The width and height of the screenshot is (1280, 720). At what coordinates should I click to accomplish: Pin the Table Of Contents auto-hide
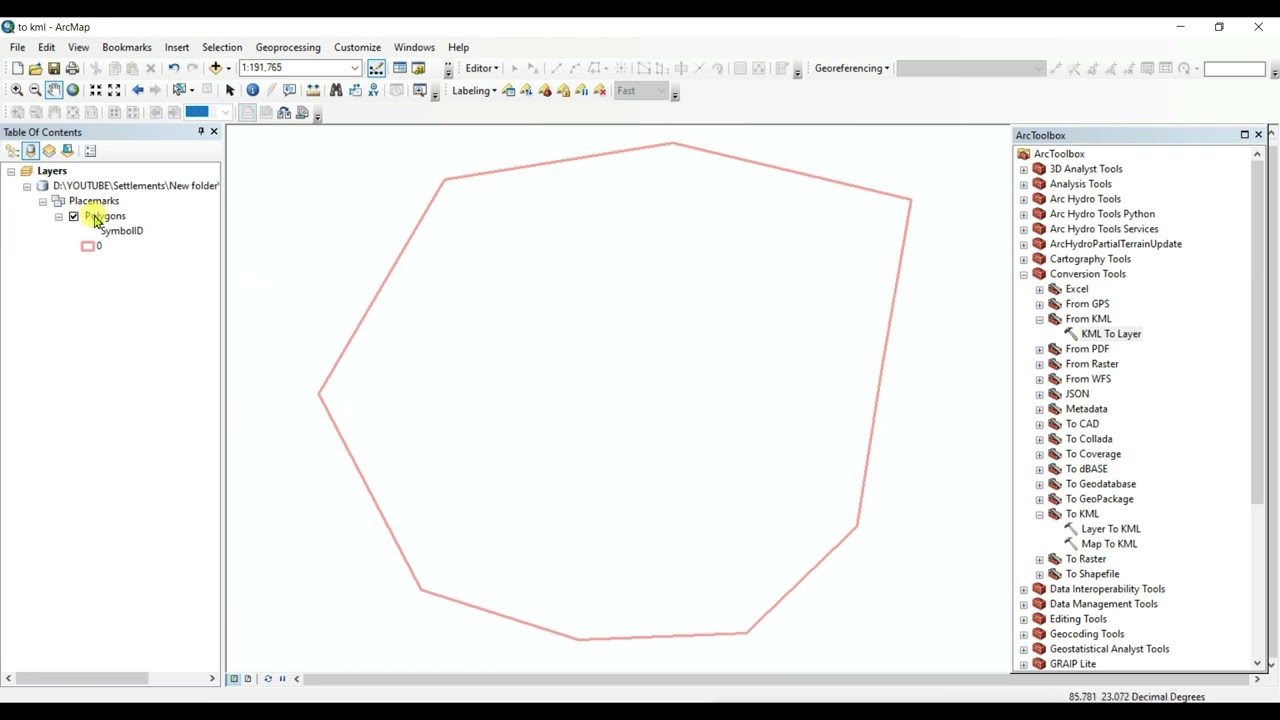point(200,132)
